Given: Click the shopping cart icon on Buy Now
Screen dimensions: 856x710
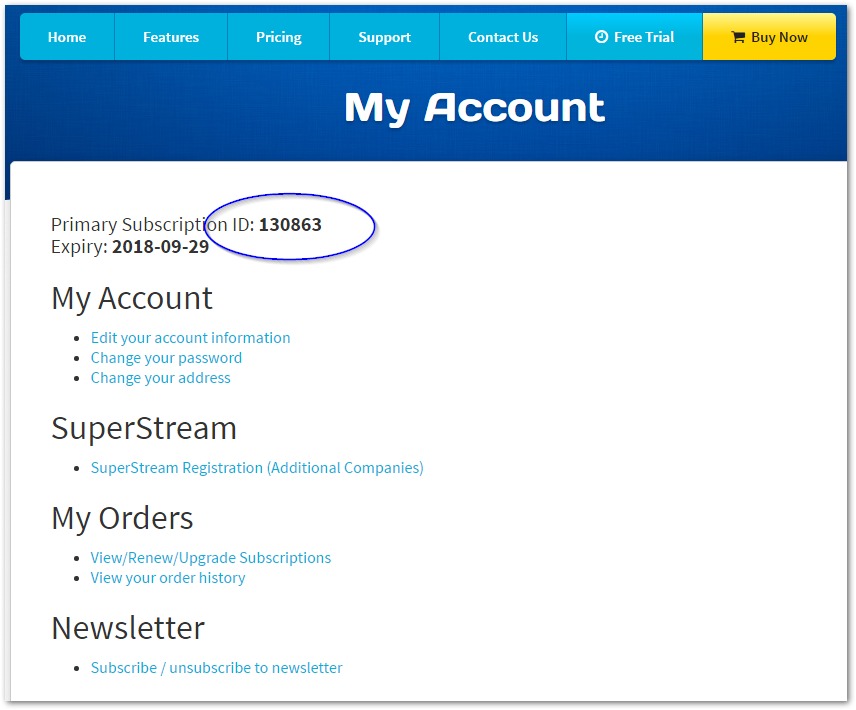Looking at the screenshot, I should tap(738, 37).
